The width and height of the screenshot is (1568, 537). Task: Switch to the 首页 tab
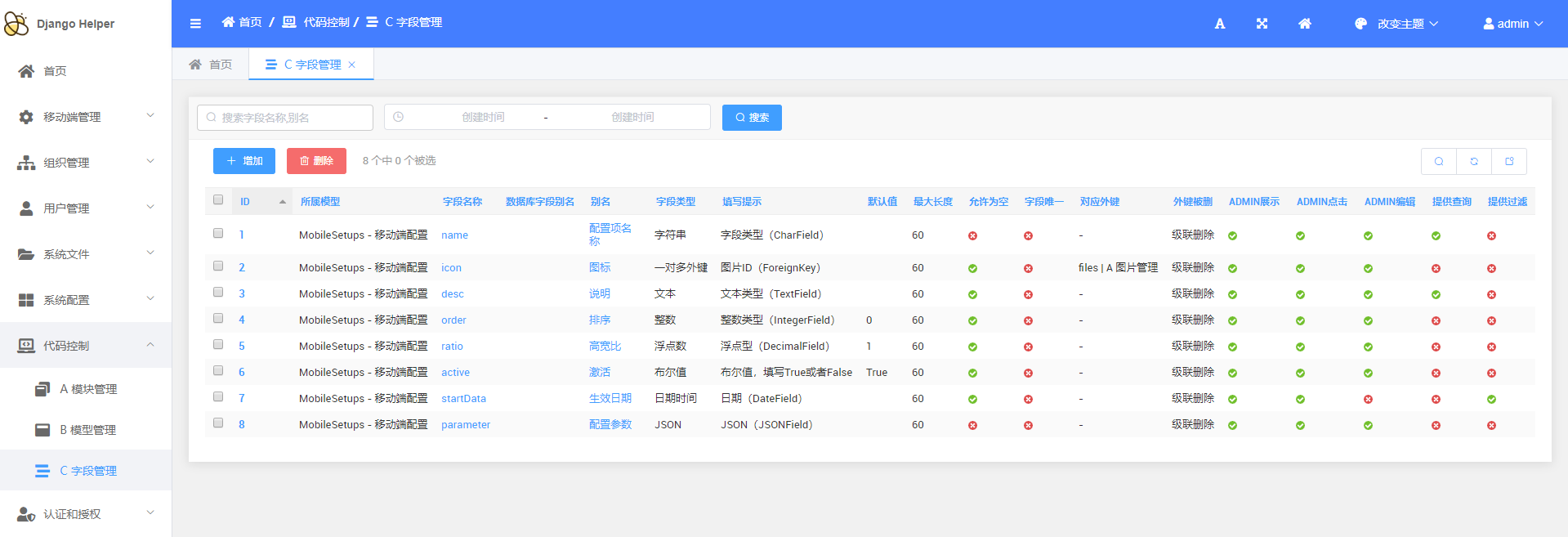pos(211,65)
